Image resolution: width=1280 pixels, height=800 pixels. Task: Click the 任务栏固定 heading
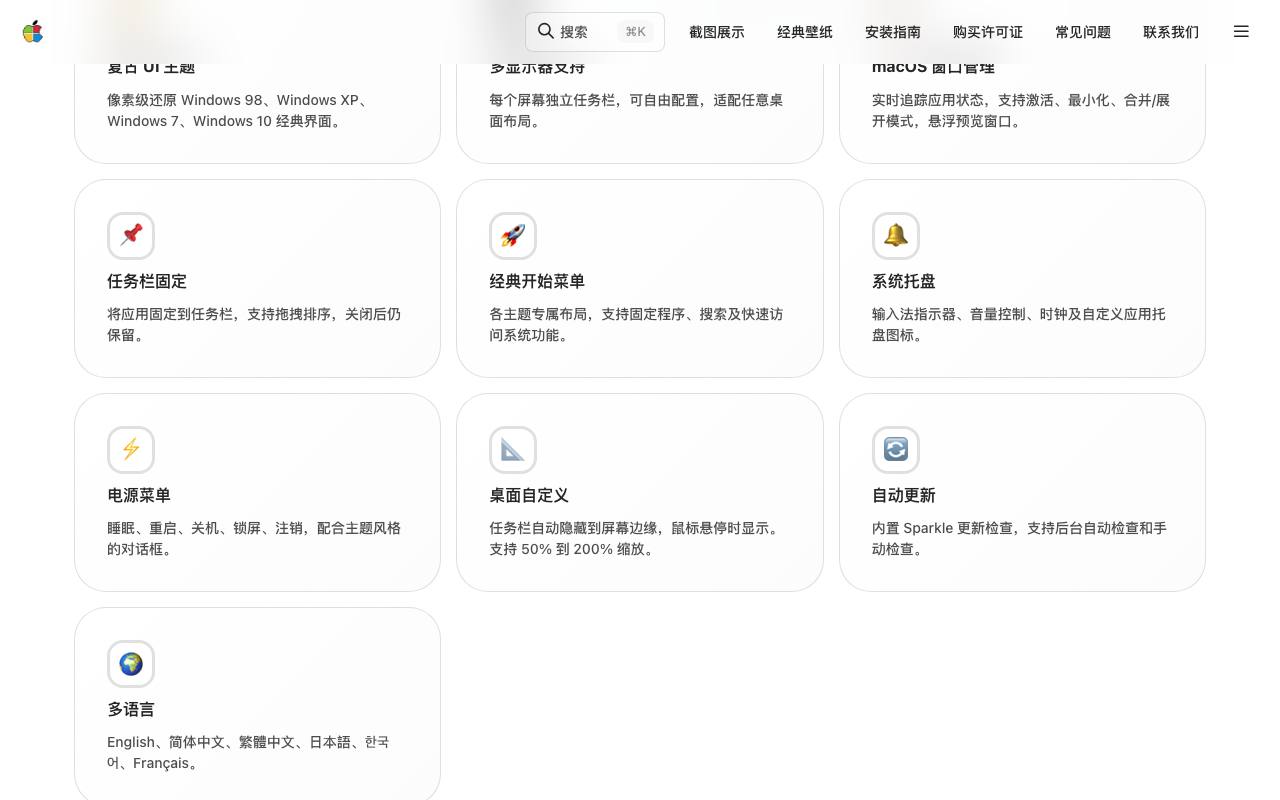point(147,282)
